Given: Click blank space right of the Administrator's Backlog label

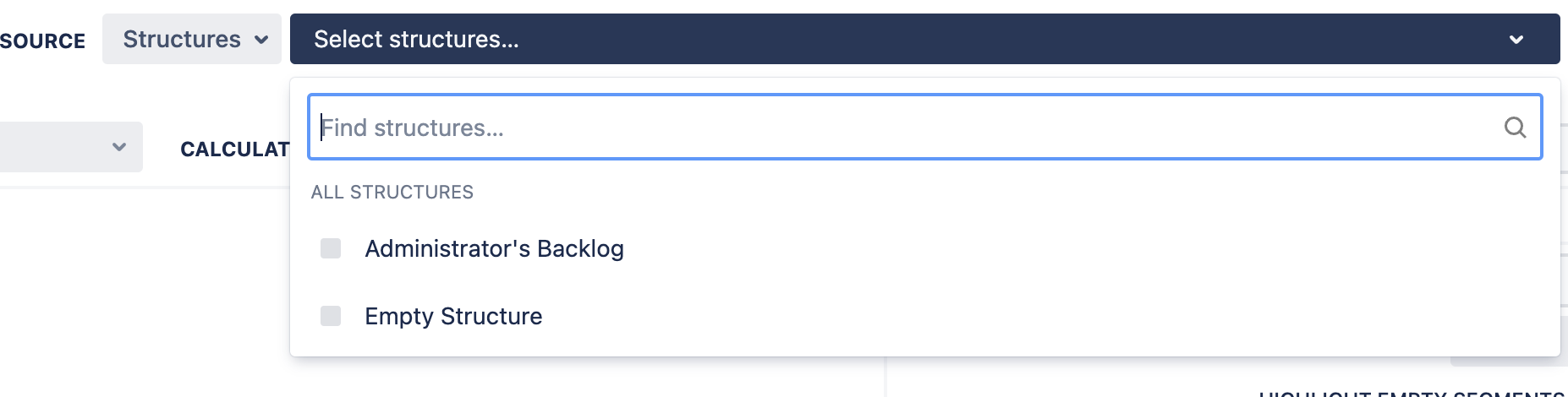Looking at the screenshot, I should (1015, 248).
